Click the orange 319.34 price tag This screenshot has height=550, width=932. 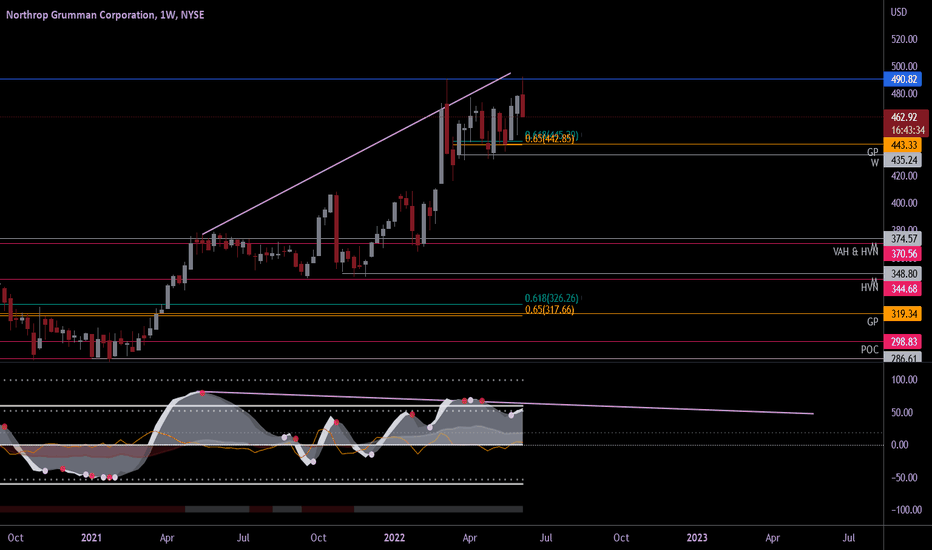pos(903,314)
